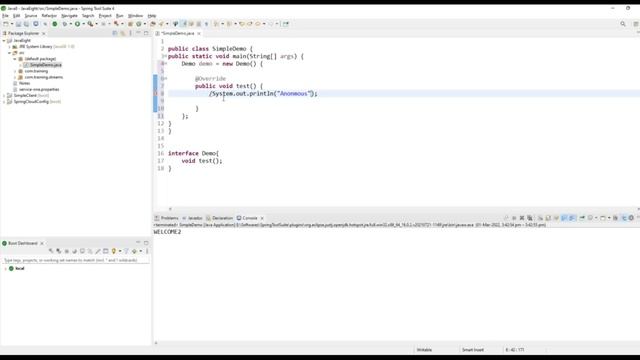Toggle Show Console on Standard Out change

564,218
